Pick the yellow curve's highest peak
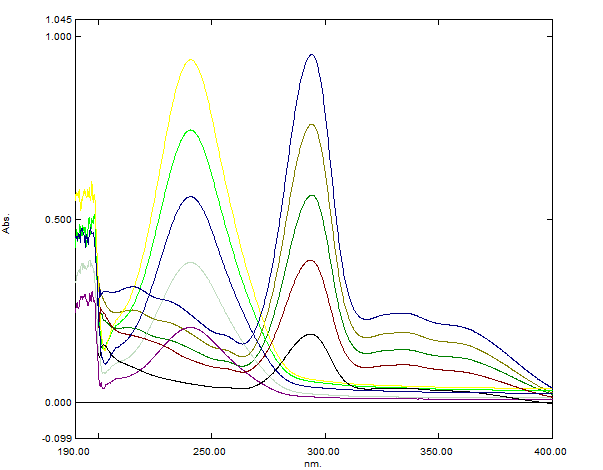The image size is (603, 470). [x=190, y=59]
